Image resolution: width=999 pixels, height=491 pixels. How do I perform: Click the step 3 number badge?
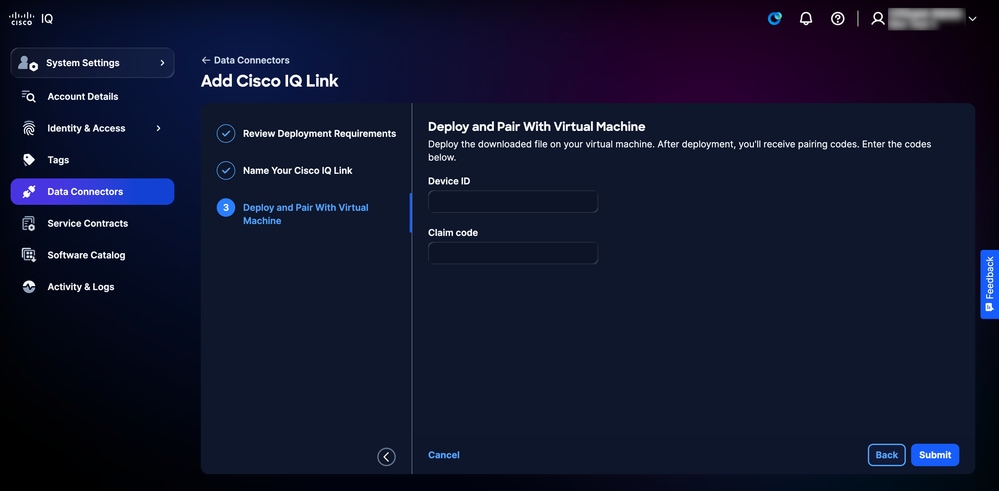coord(226,208)
